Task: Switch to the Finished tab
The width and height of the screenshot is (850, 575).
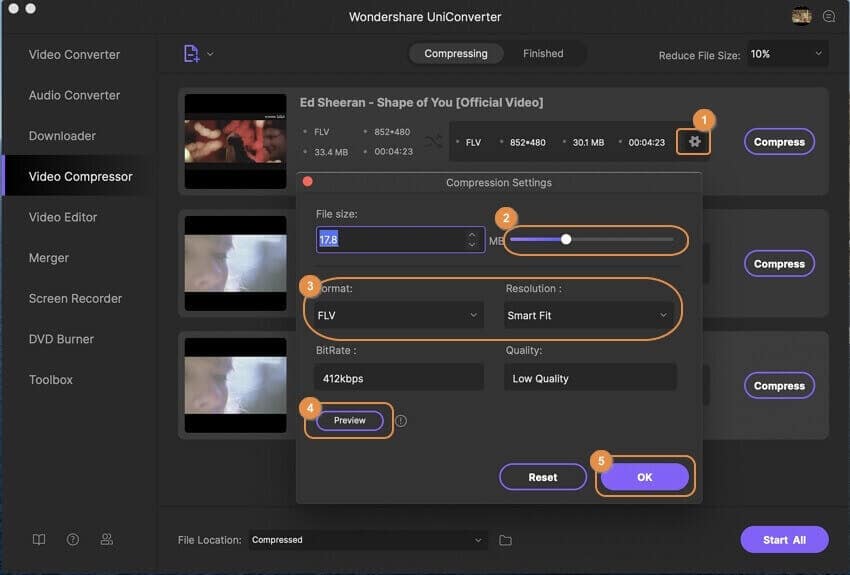Action: (543, 54)
